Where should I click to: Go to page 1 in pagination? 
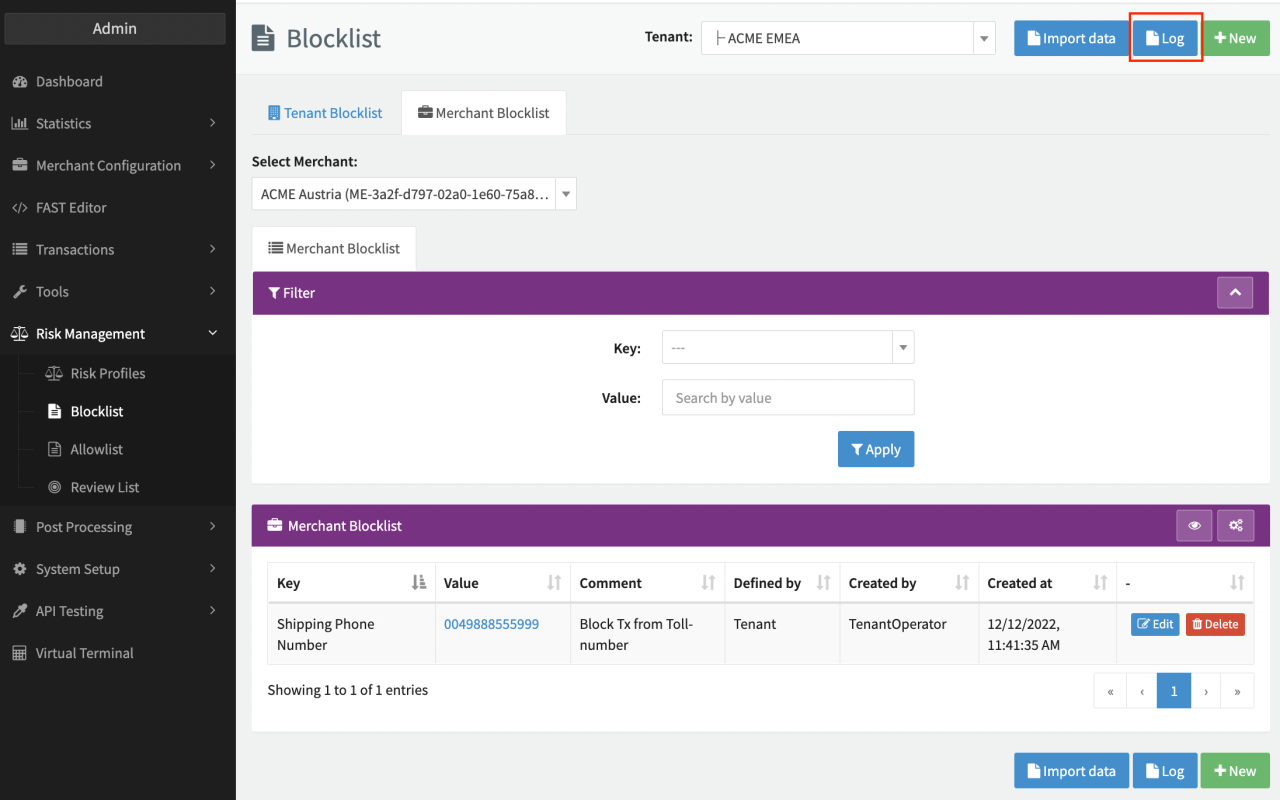(1174, 690)
